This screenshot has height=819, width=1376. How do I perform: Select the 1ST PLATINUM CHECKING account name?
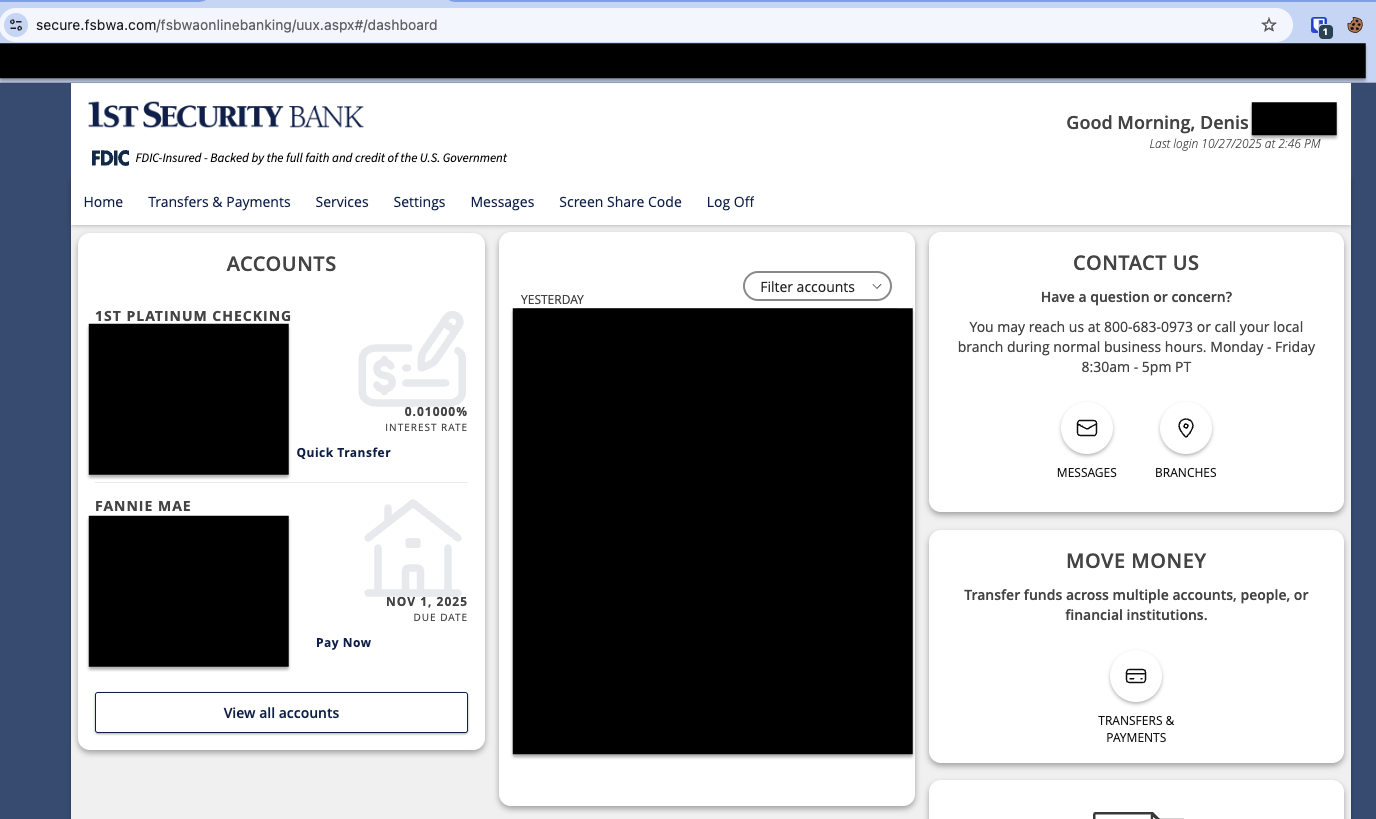(193, 316)
